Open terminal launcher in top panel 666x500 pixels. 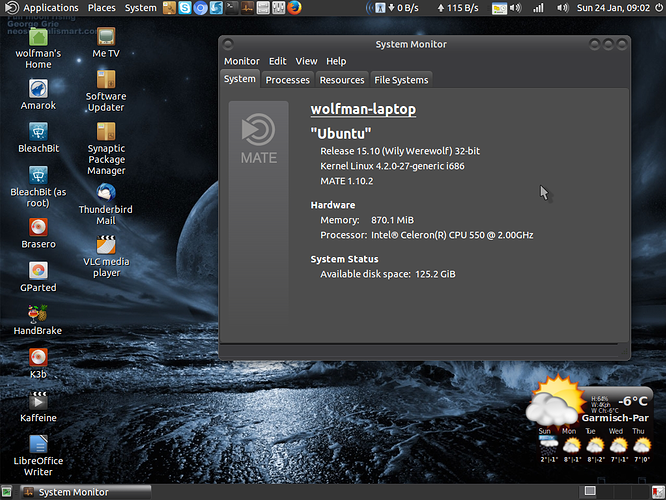[232, 8]
